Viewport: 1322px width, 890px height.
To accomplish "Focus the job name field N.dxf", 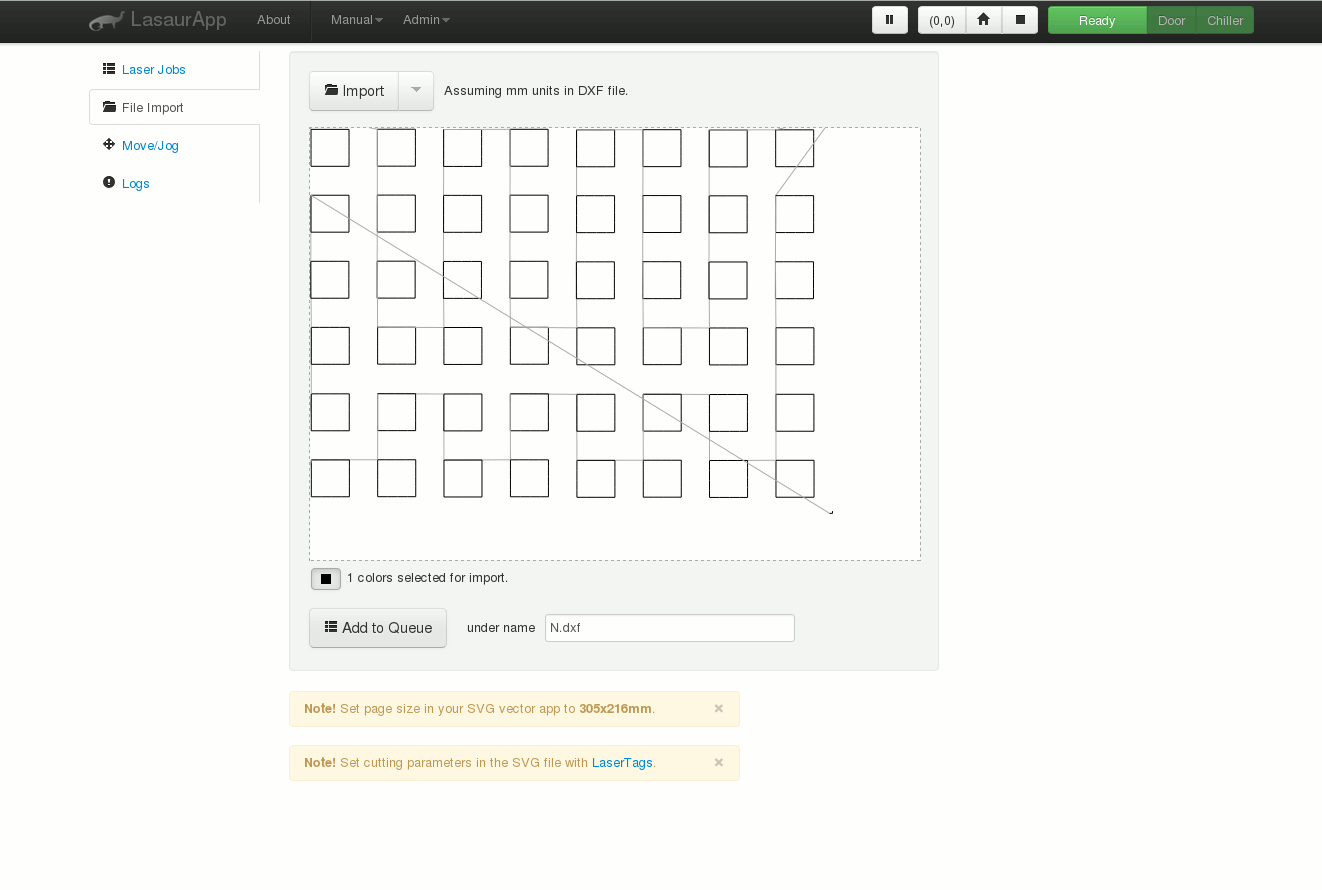I will click(x=670, y=628).
